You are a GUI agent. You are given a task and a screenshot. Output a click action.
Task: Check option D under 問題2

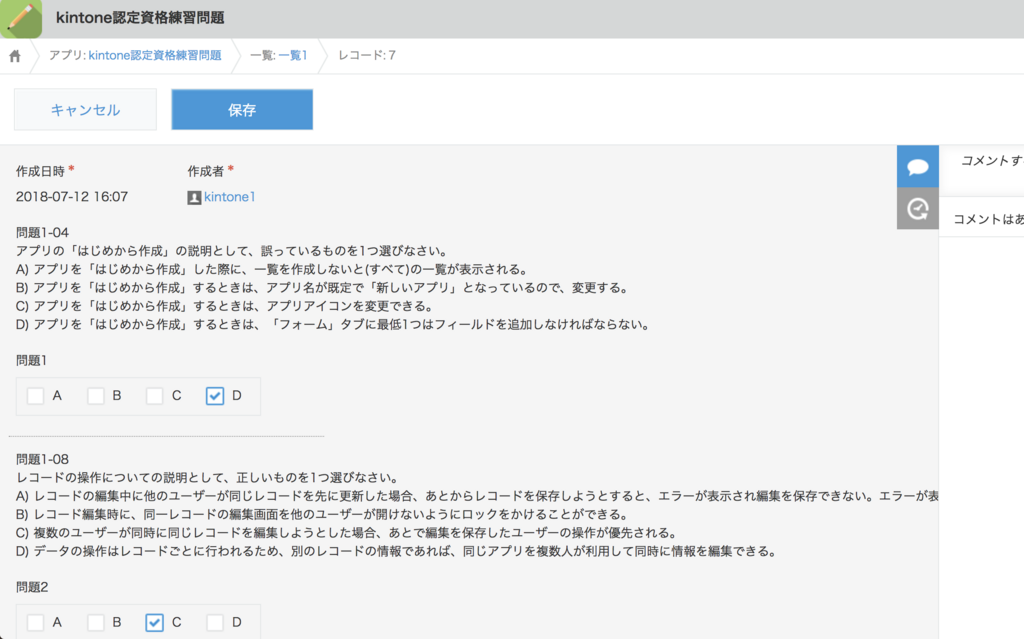tap(215, 623)
